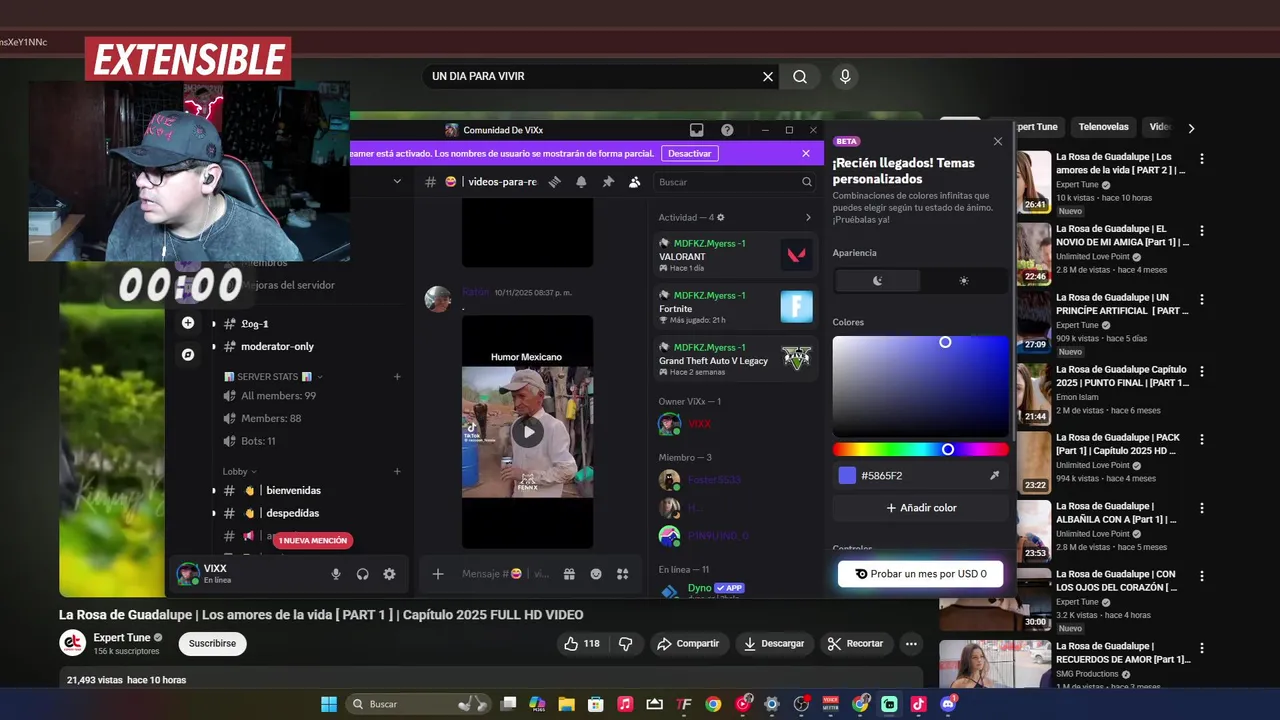Use the eyedropper next to #5865F2
1280x720 pixels.
pyautogui.click(x=994, y=476)
